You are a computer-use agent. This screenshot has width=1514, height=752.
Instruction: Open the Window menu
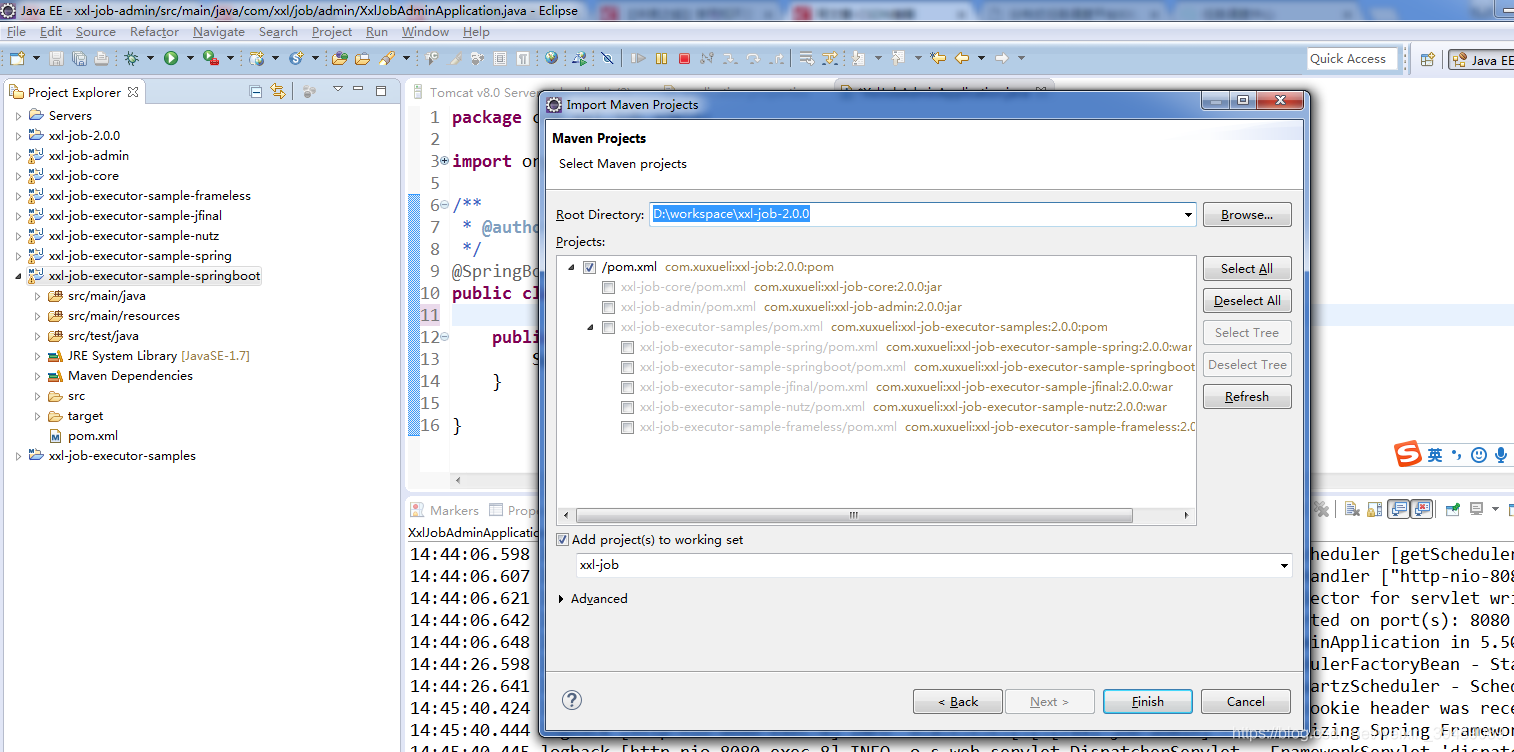425,32
